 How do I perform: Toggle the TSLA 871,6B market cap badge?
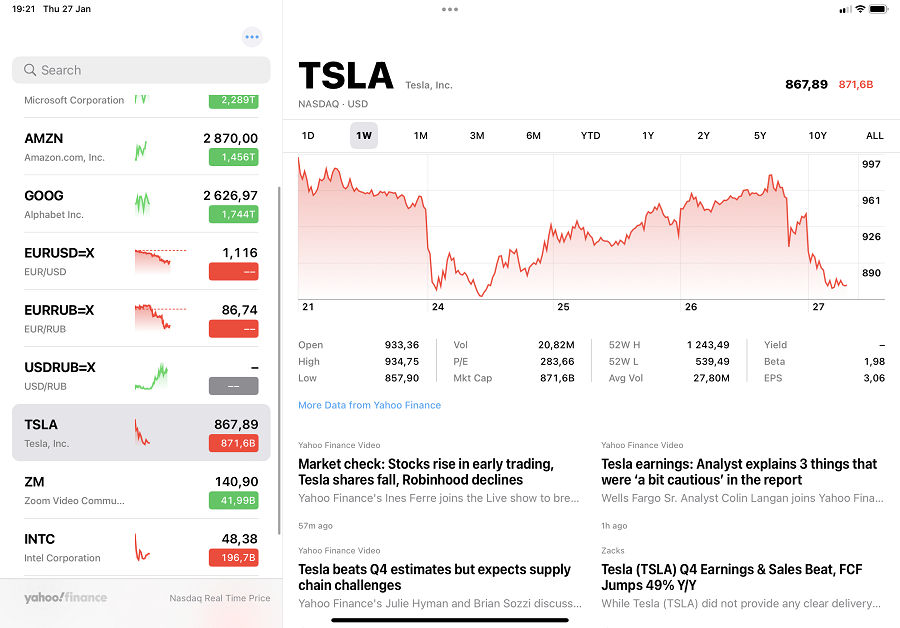(234, 443)
